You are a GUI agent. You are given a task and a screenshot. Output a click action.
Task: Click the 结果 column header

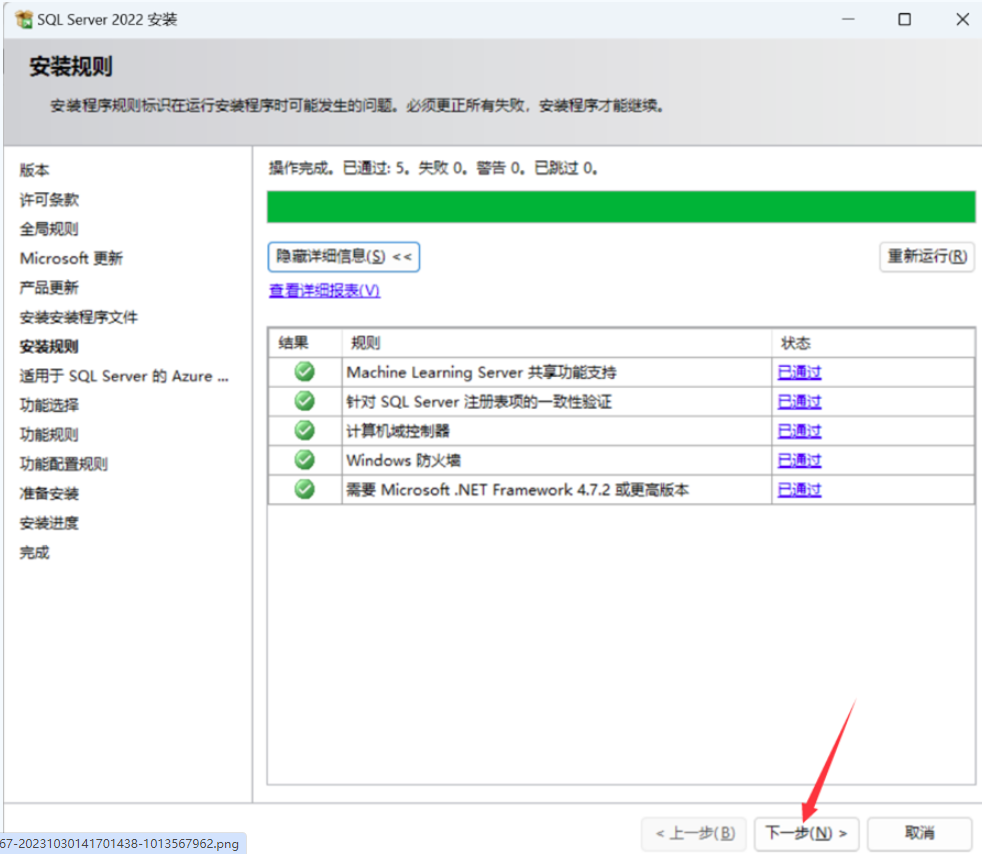point(305,343)
